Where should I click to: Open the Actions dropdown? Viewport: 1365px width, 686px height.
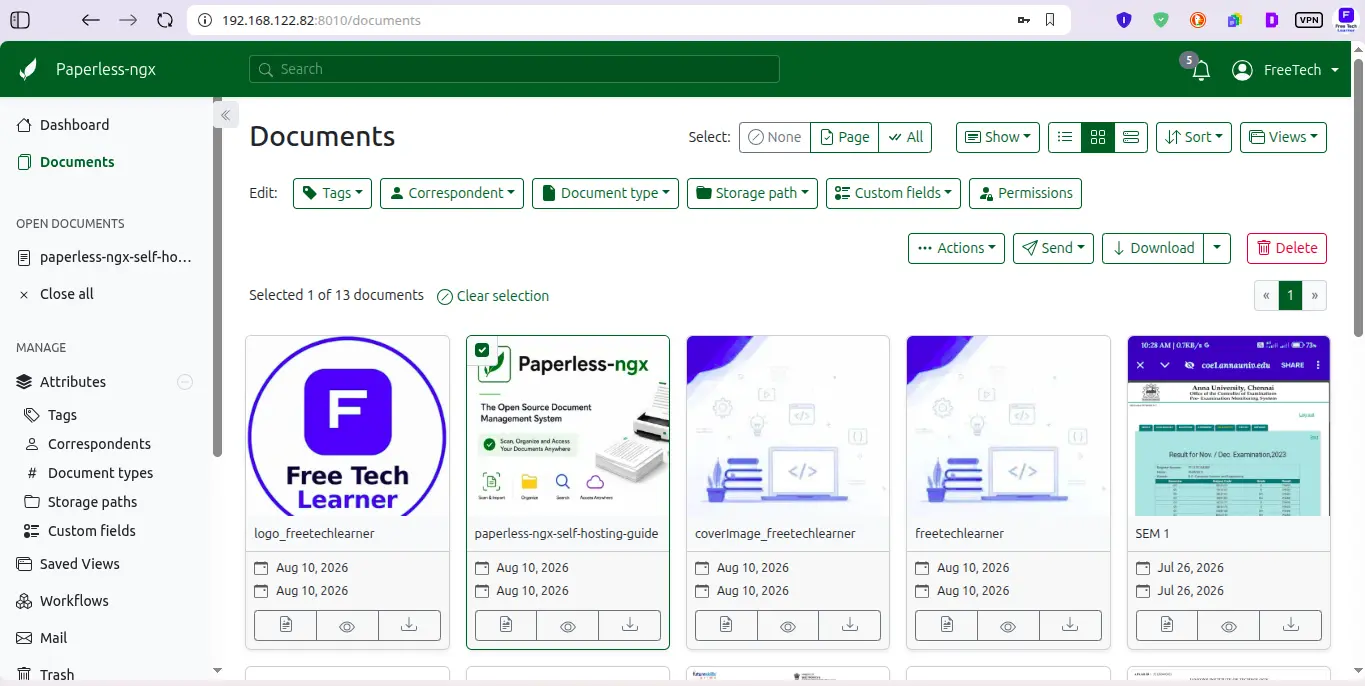pos(956,248)
